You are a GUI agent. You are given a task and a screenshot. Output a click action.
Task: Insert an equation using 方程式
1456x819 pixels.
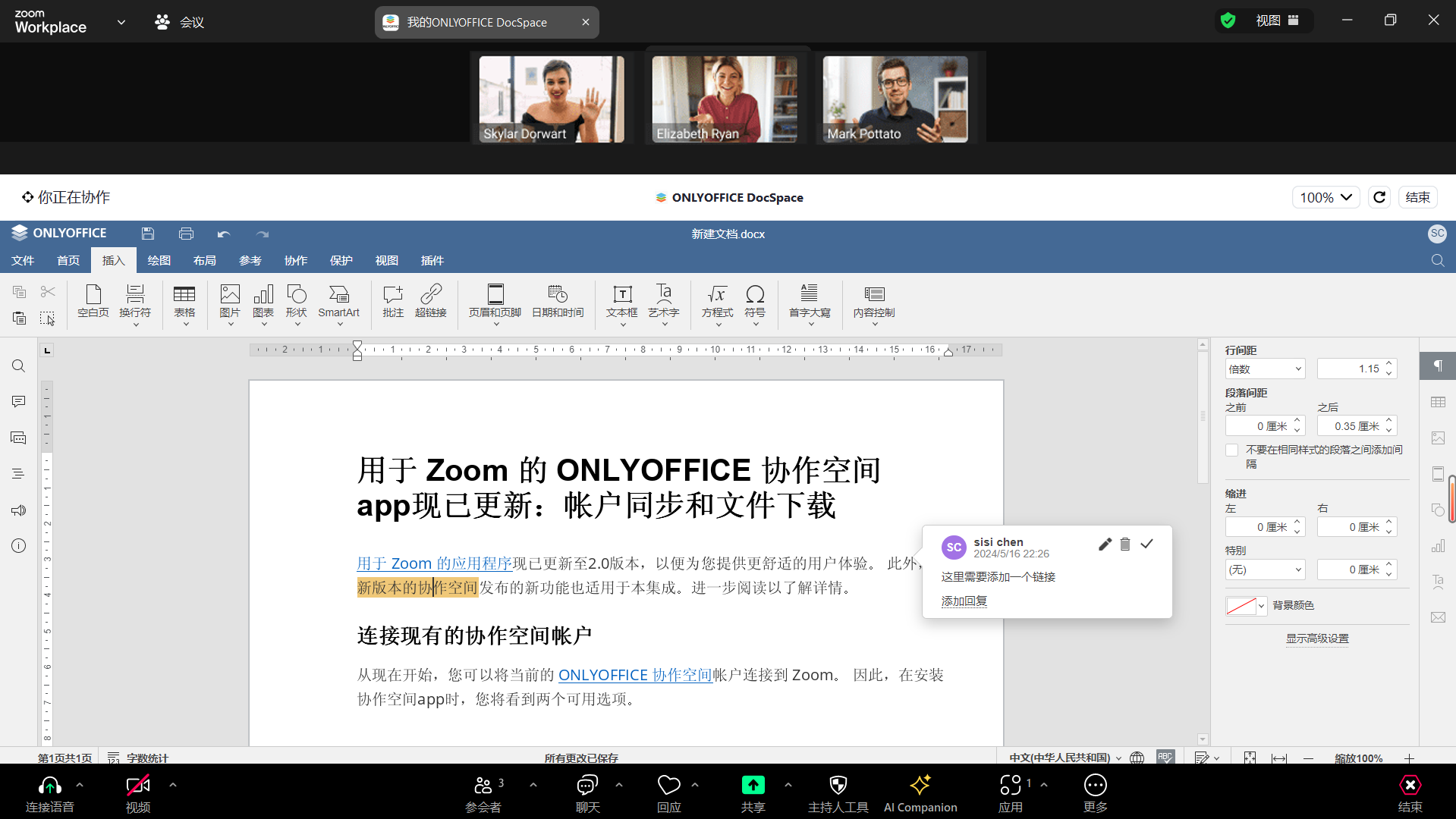(716, 303)
